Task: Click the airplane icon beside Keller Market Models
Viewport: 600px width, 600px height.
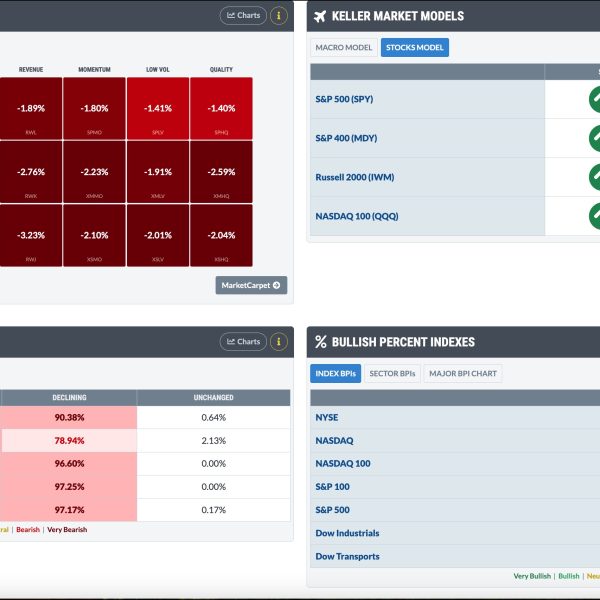Action: (x=320, y=16)
